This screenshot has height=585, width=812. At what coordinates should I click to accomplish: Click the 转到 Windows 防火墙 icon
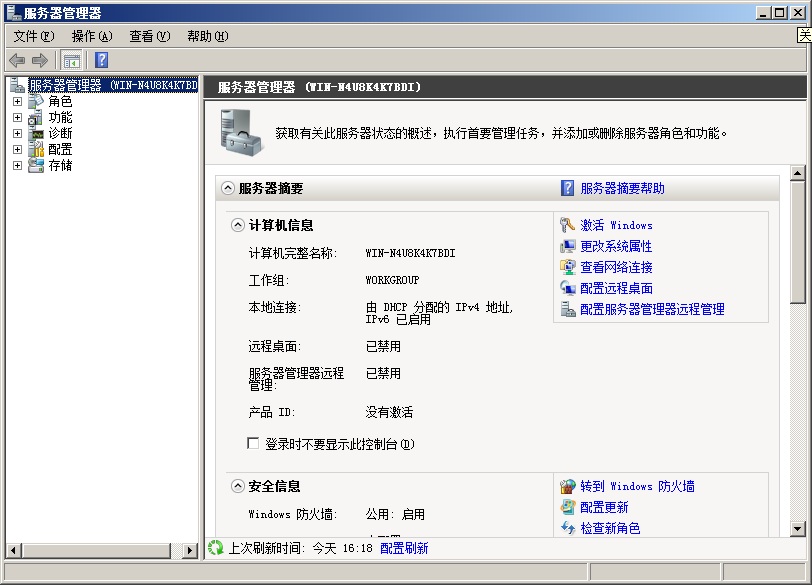coord(568,486)
